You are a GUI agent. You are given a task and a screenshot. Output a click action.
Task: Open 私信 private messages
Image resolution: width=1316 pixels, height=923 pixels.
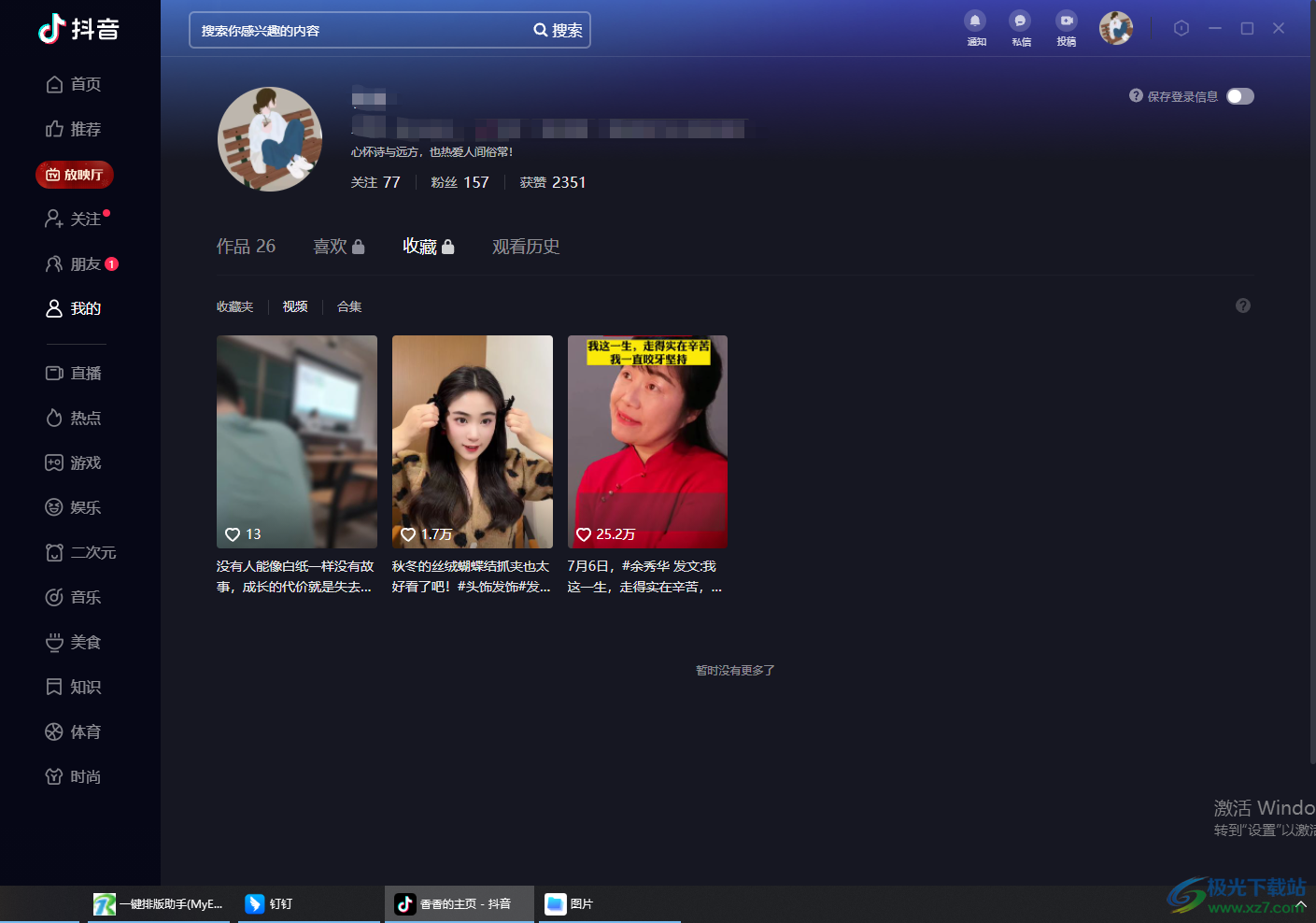point(1020,27)
